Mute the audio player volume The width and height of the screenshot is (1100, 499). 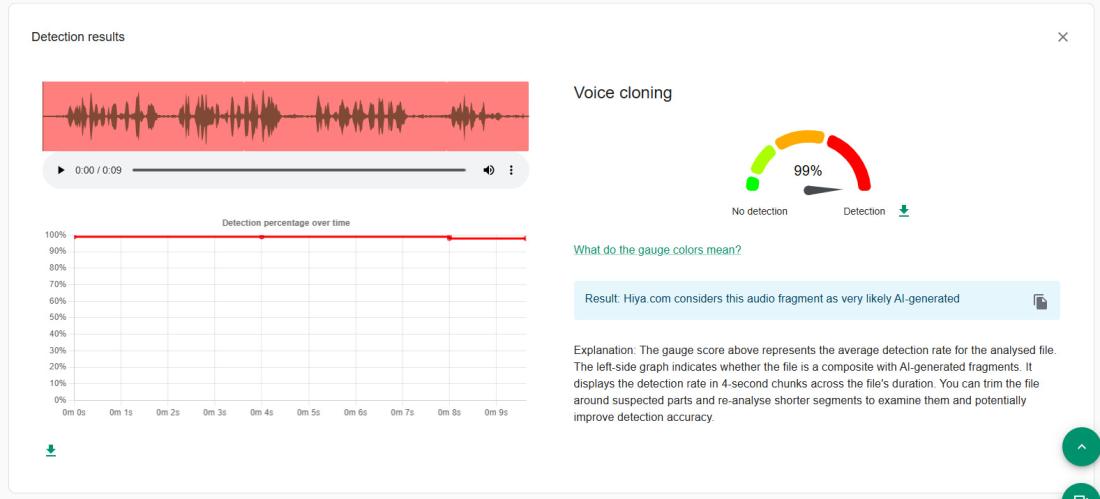[489, 170]
